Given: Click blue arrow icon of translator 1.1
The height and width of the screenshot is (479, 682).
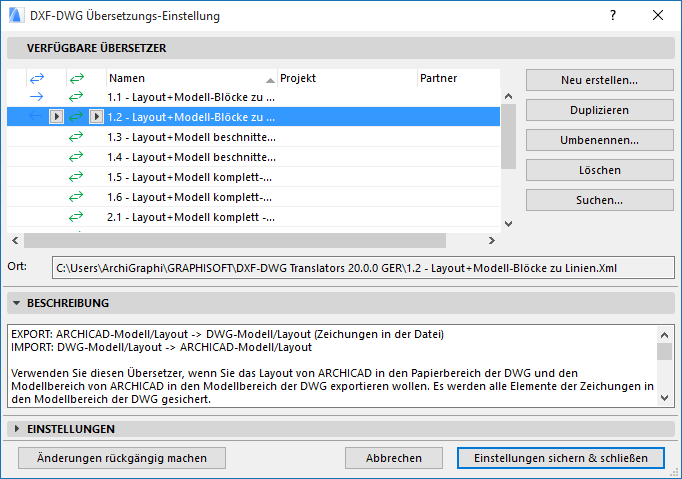Looking at the screenshot, I should pos(37,97).
